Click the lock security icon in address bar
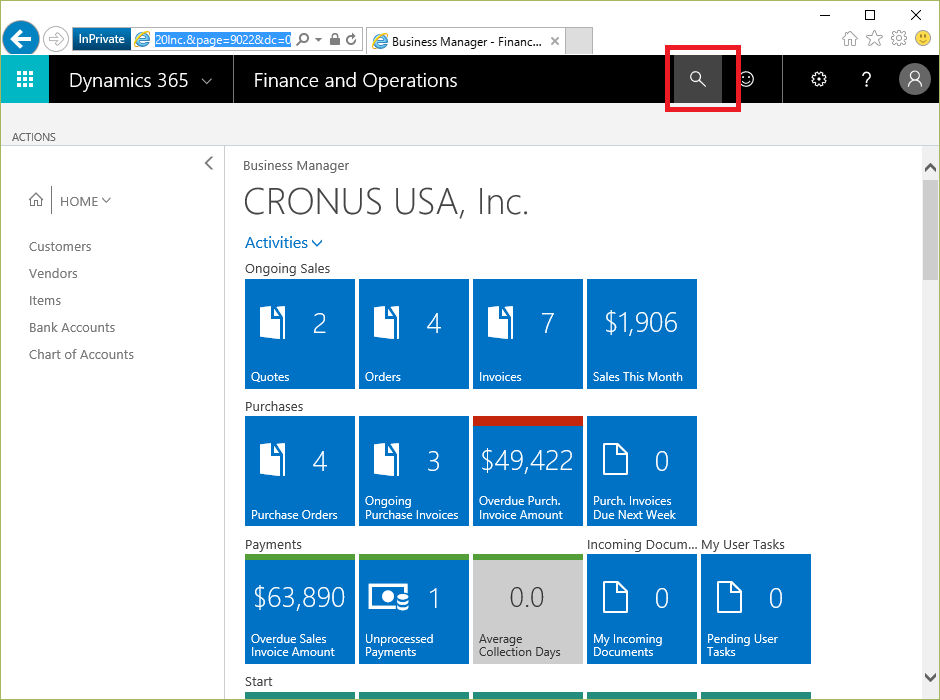 (x=335, y=40)
